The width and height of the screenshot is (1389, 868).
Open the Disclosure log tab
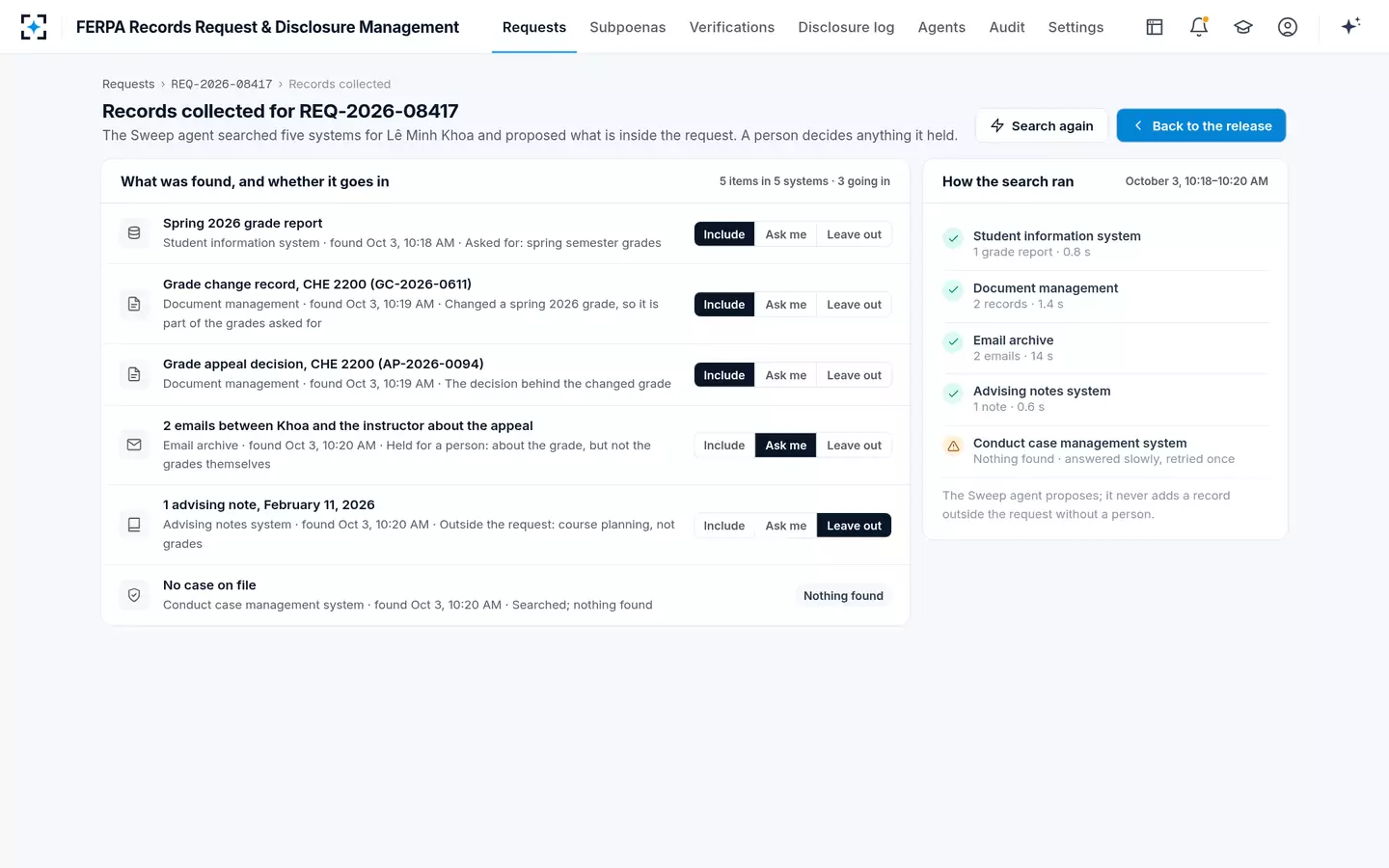tap(846, 27)
